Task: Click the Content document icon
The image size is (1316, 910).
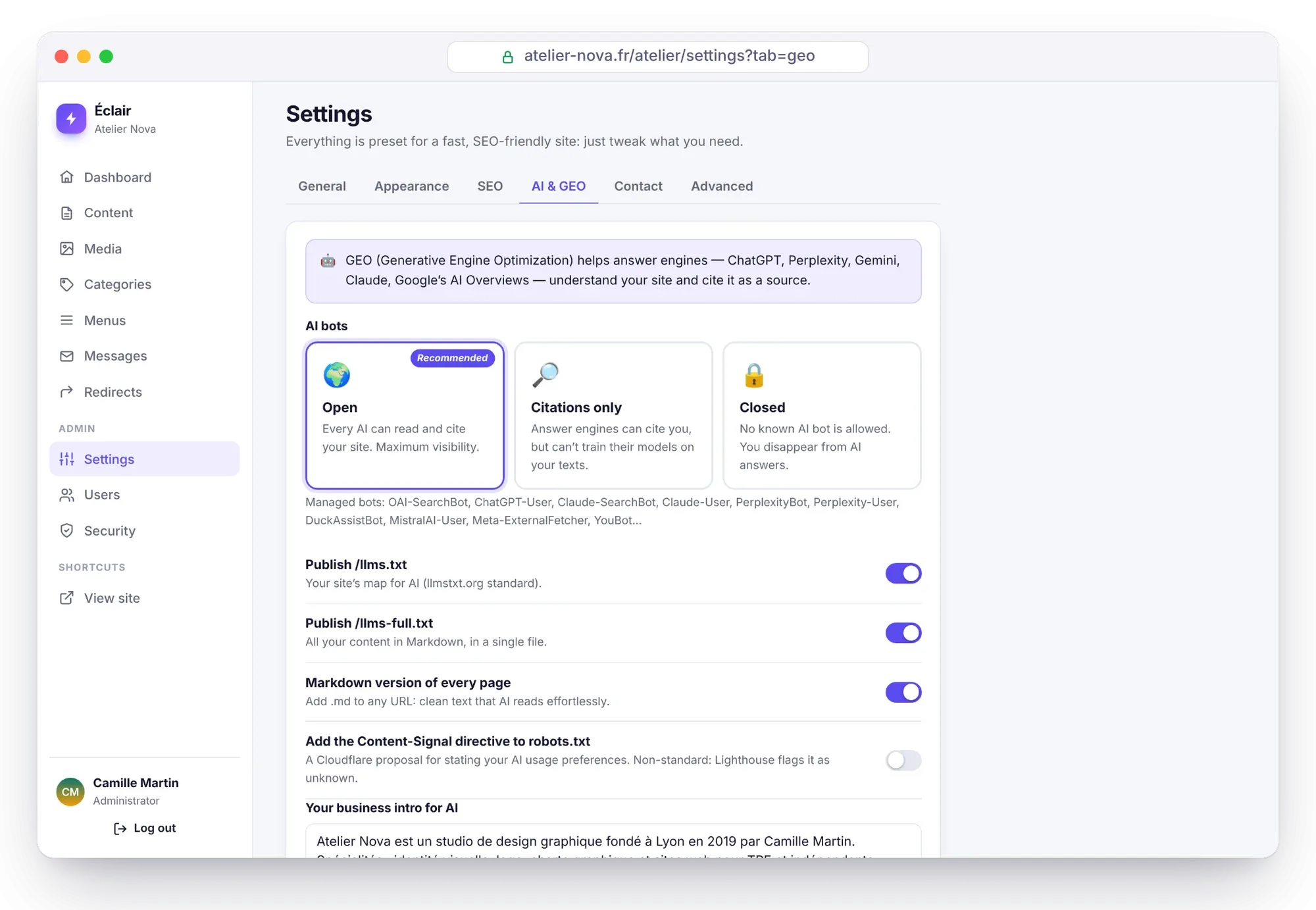Action: click(x=66, y=213)
